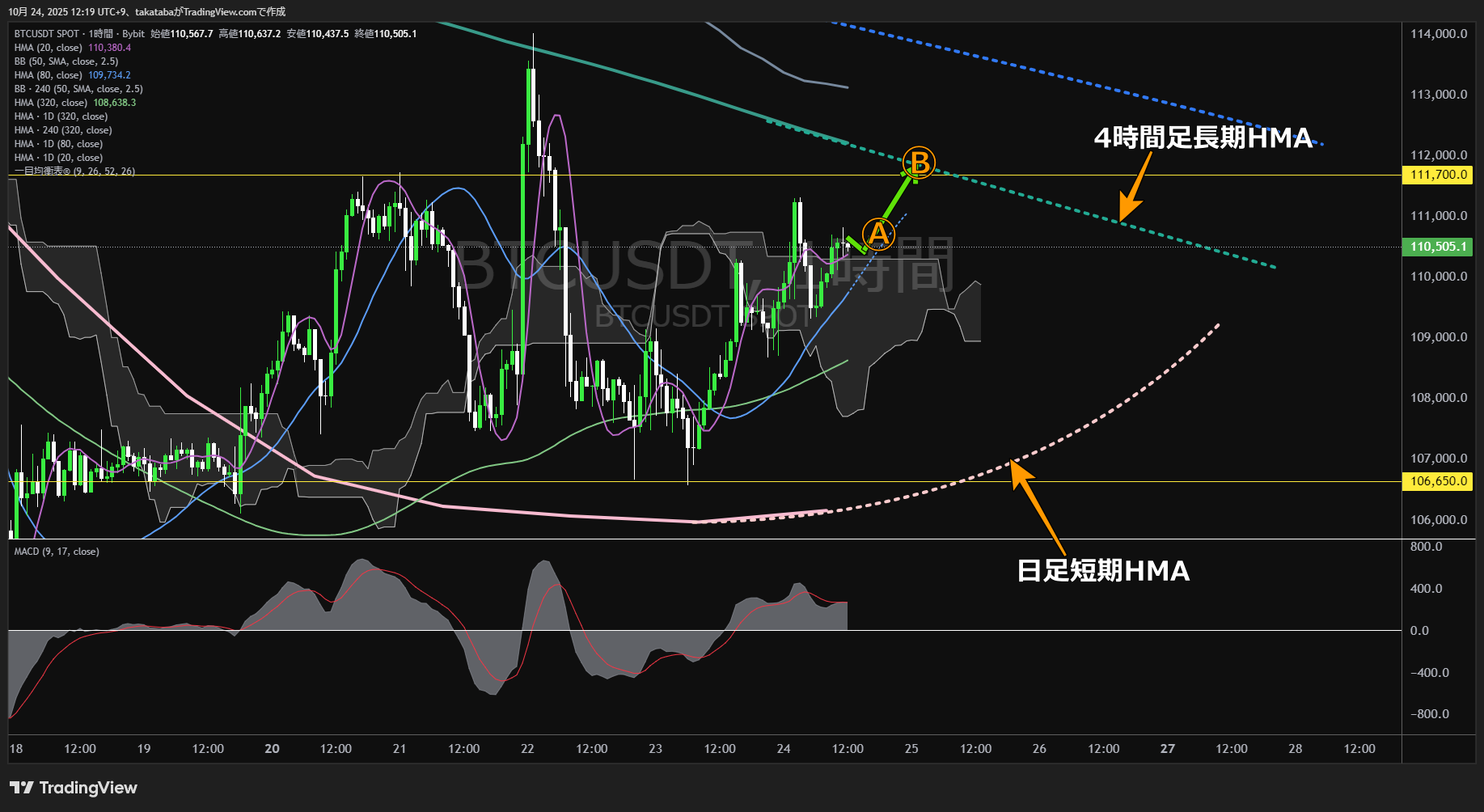Click the yellow 106,650.0 price label

pos(1438,481)
